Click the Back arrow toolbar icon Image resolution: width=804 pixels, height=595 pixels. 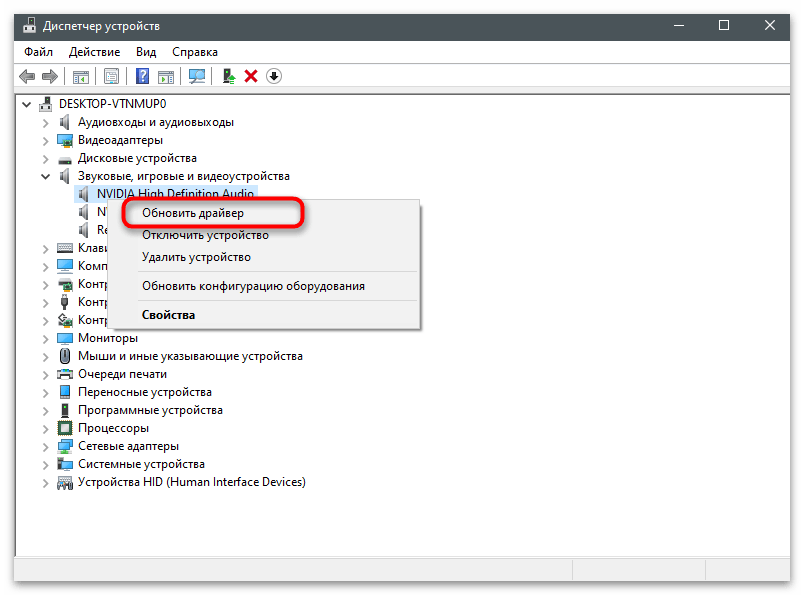(x=27, y=76)
